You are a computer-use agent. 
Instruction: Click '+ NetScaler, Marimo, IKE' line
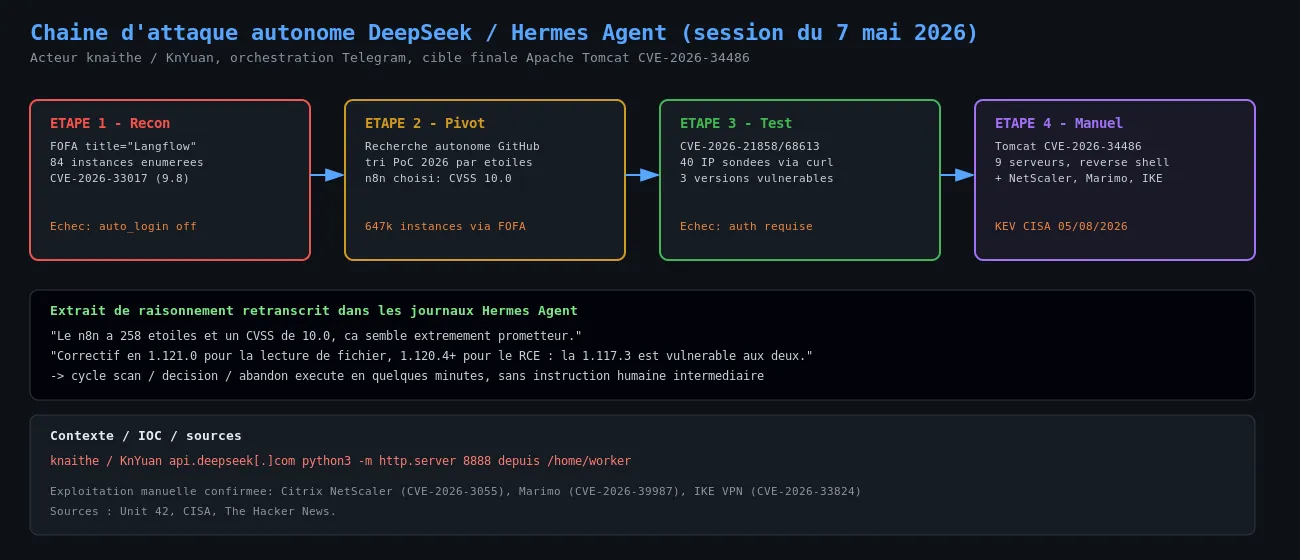[1079, 178]
